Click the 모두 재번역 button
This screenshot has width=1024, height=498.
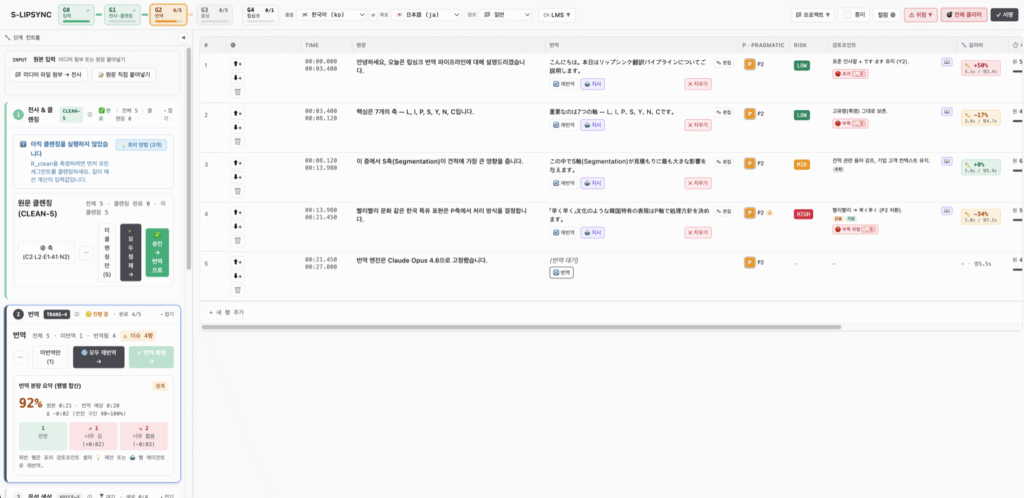(99, 357)
